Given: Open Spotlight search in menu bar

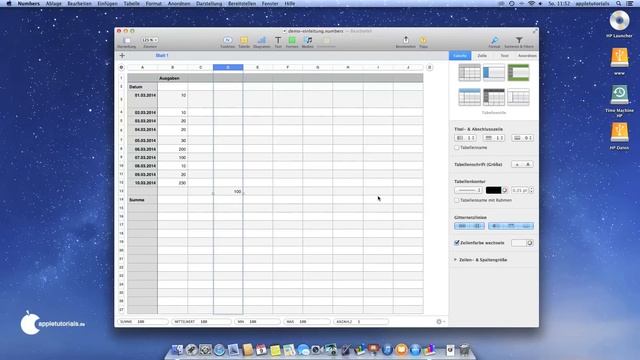Looking at the screenshot, I should pos(619,3).
